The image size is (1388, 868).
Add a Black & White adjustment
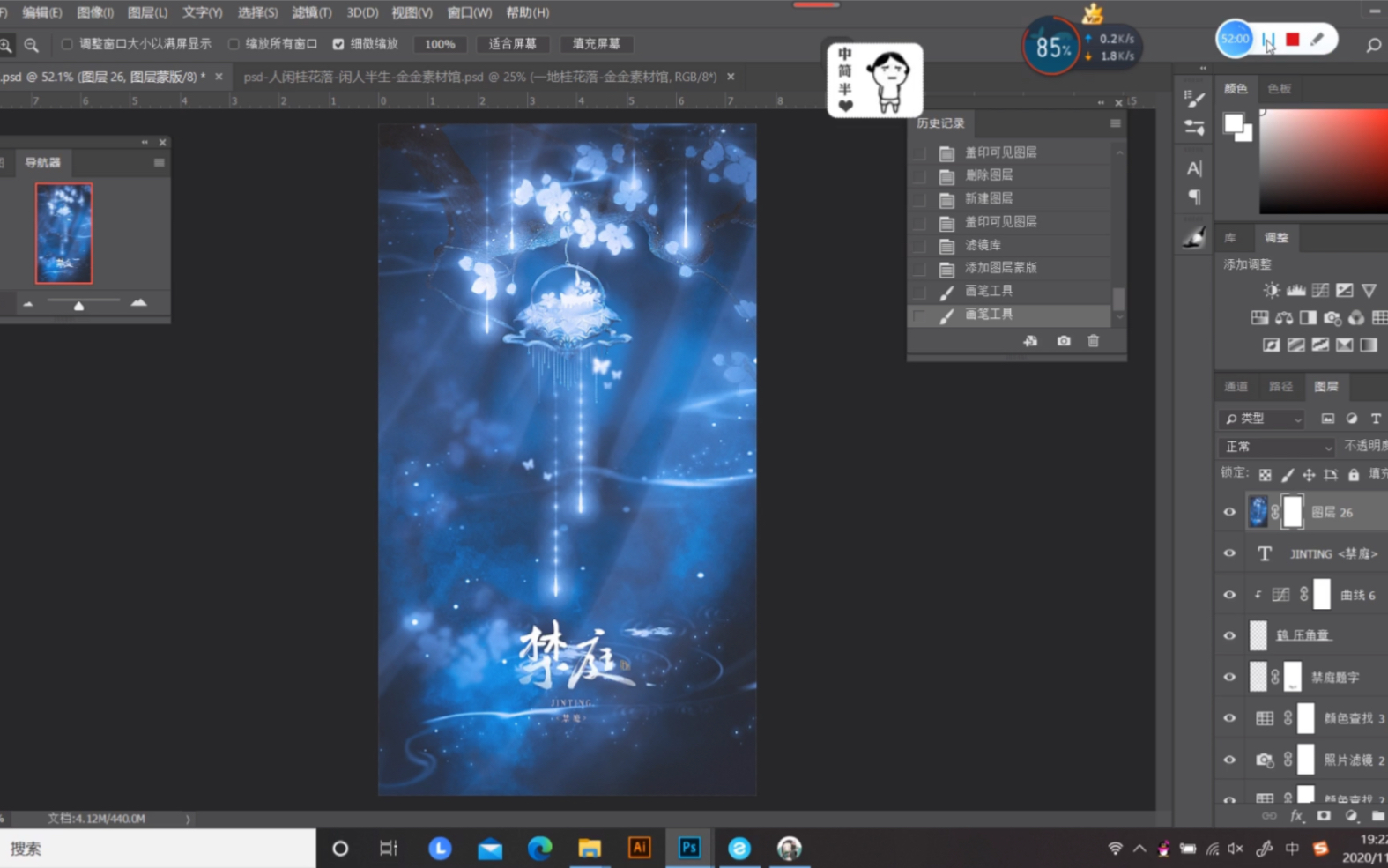(1308, 317)
